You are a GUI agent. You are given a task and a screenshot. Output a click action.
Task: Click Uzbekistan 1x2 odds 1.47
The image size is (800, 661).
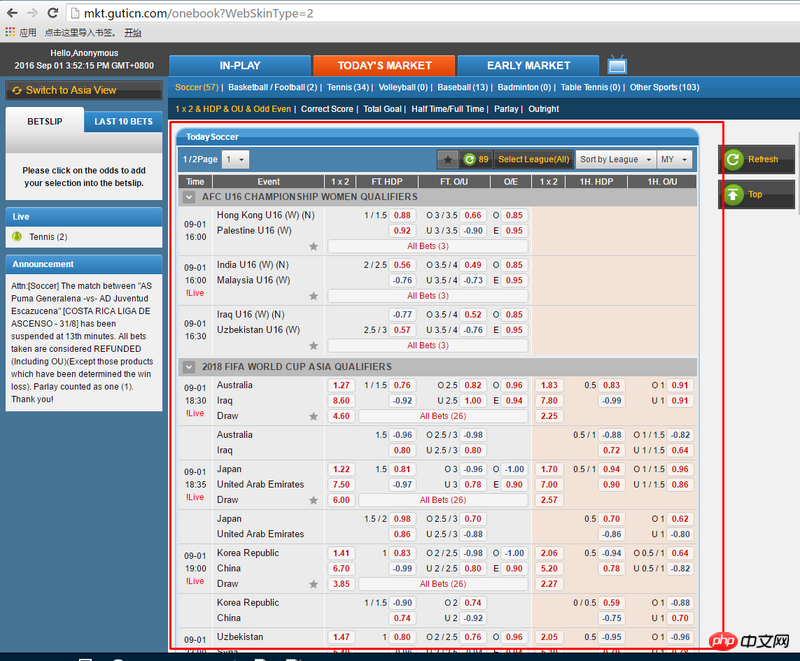(341, 637)
